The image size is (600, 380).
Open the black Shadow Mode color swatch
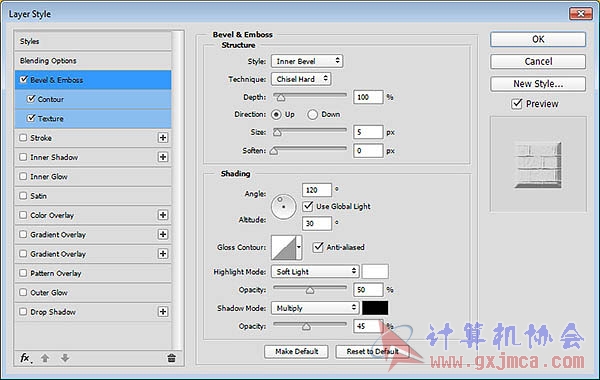(x=375, y=308)
